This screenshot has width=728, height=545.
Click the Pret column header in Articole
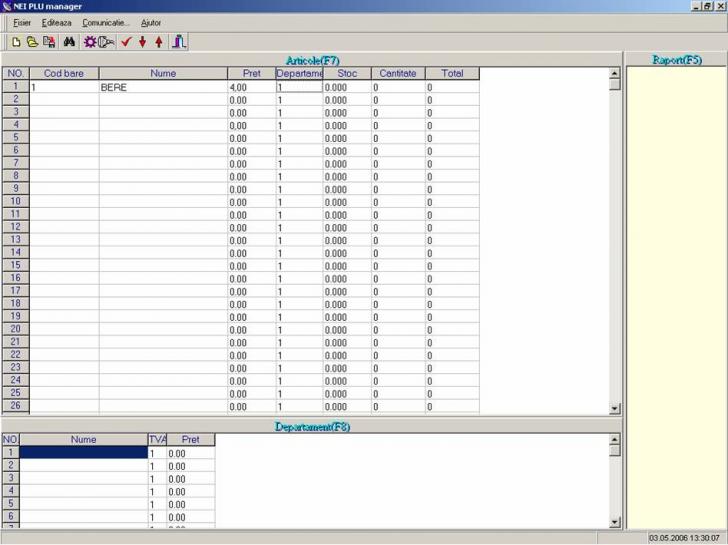pyautogui.click(x=251, y=73)
